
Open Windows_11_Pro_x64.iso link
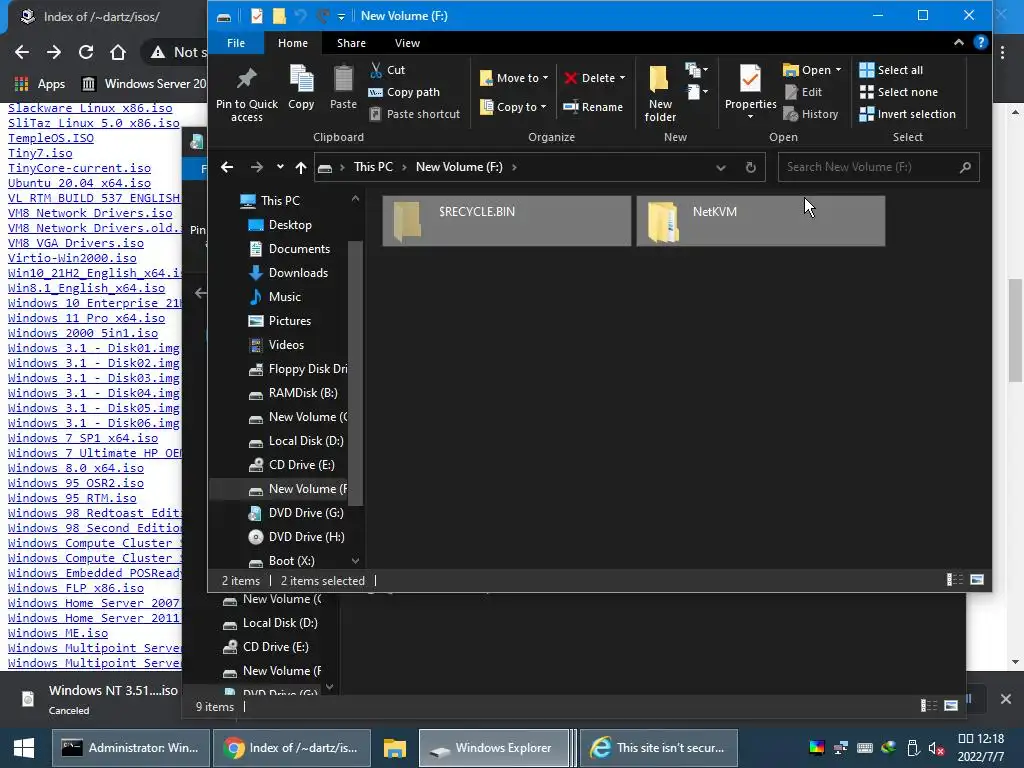86,318
